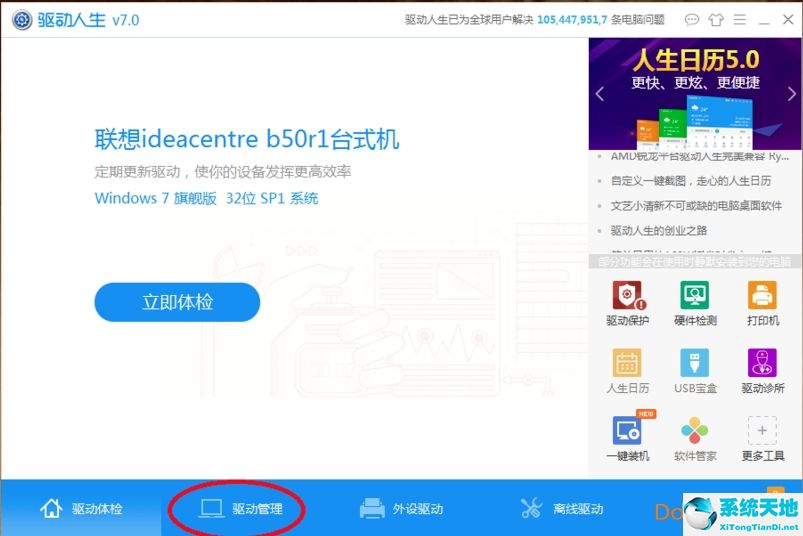
Task: Open the 人生日历 calendar icon
Action: click(x=627, y=365)
